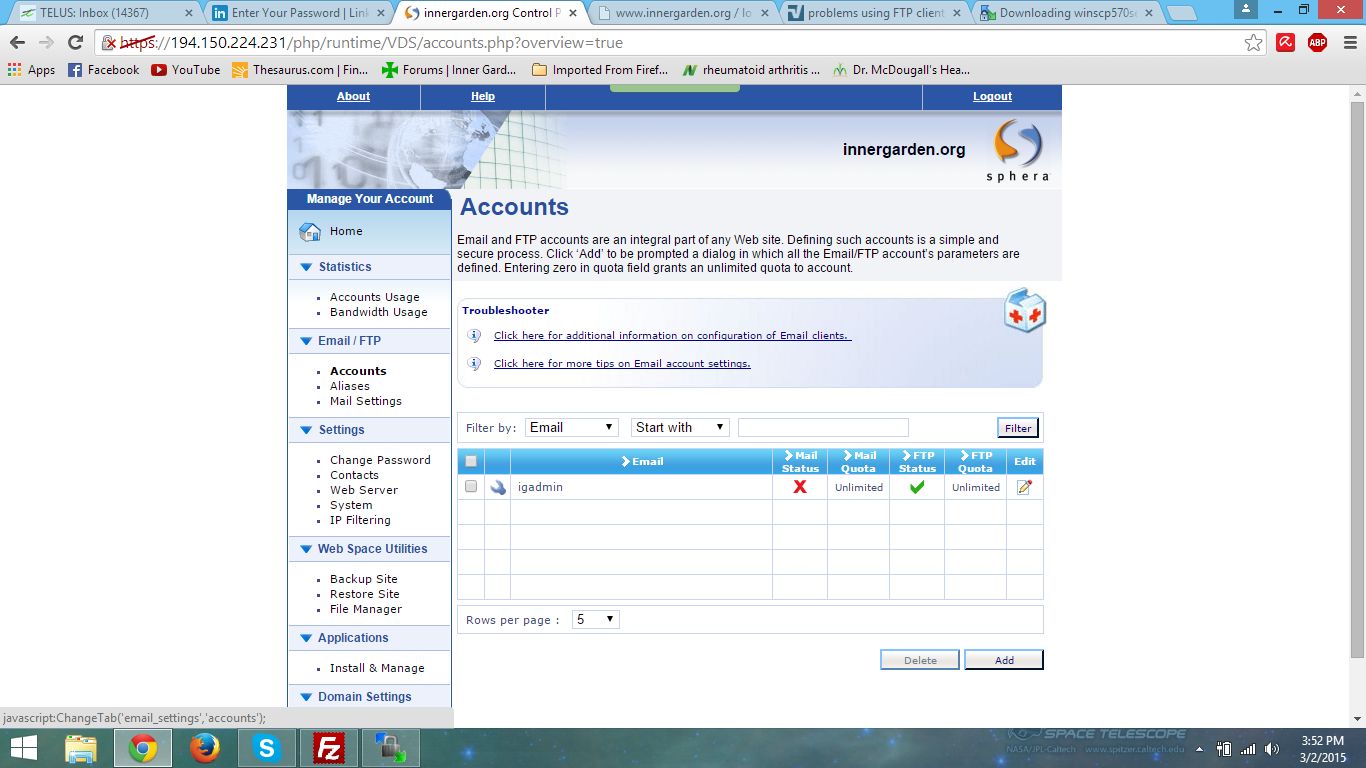Open the About menu
1366x768 pixels.
pyautogui.click(x=353, y=97)
